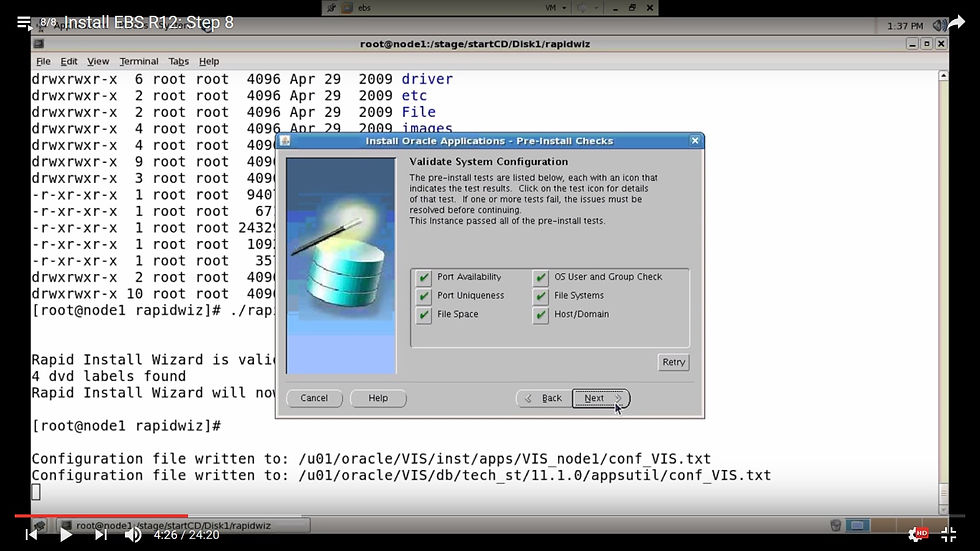Share the video via arrow icon

[956, 23]
